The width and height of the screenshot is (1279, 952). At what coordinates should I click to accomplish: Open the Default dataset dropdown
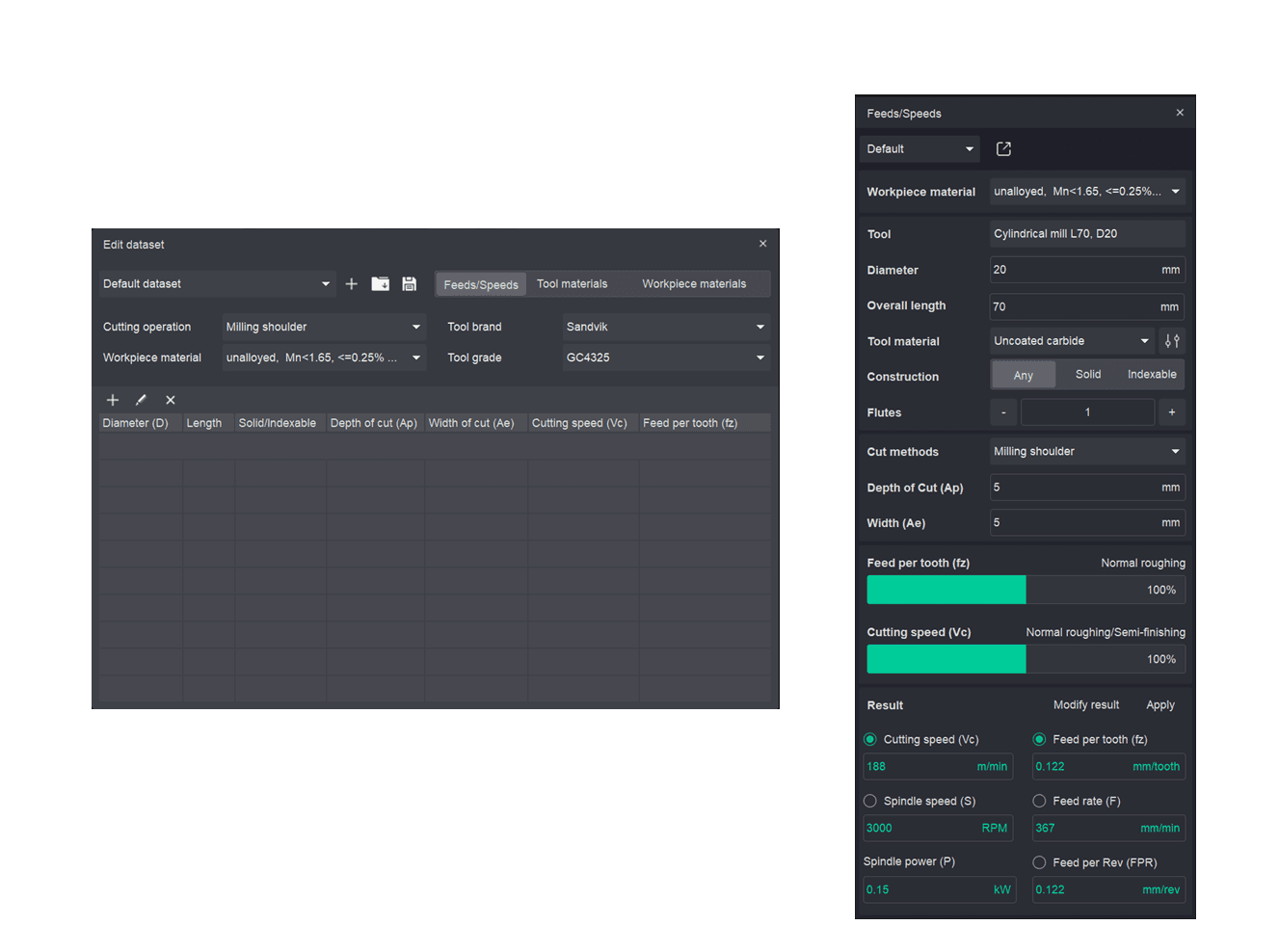[217, 284]
